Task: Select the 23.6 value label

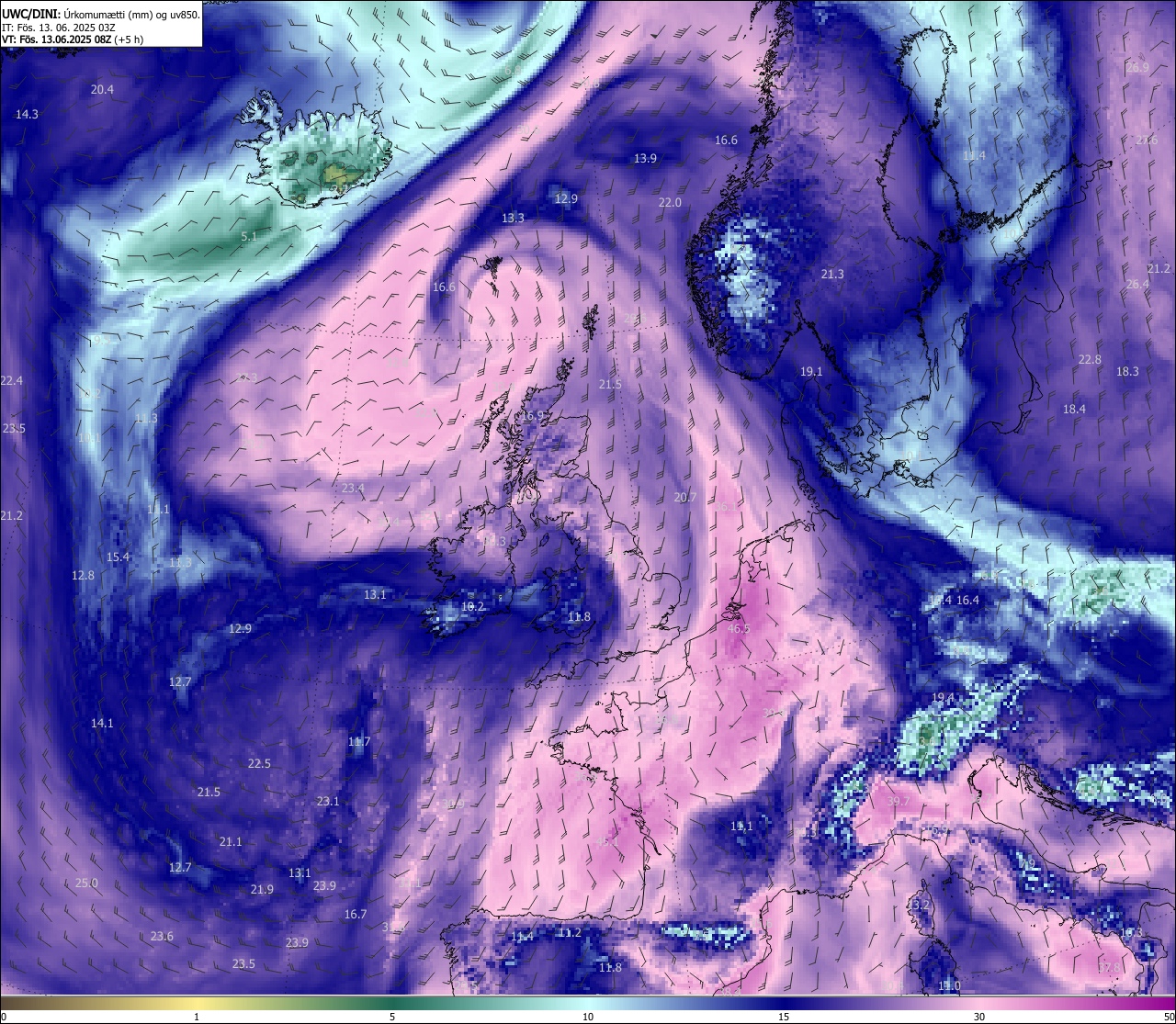Action: click(x=162, y=937)
